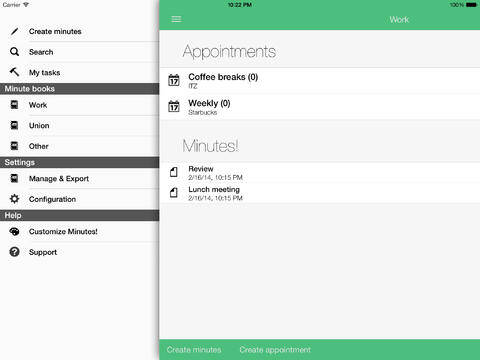Click the Minutes! heading
Screen dimensions: 480x360
(210, 146)
